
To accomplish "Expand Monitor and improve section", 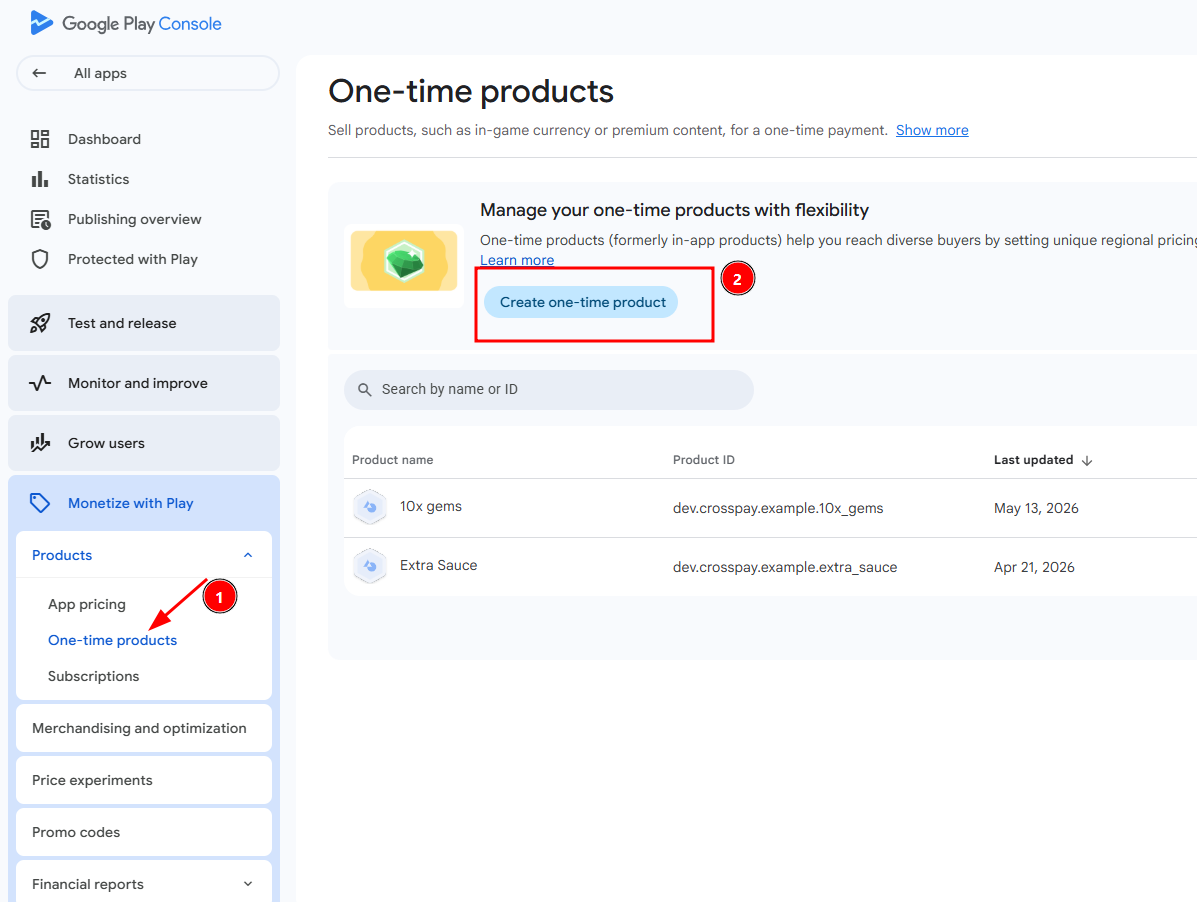I will (144, 383).
